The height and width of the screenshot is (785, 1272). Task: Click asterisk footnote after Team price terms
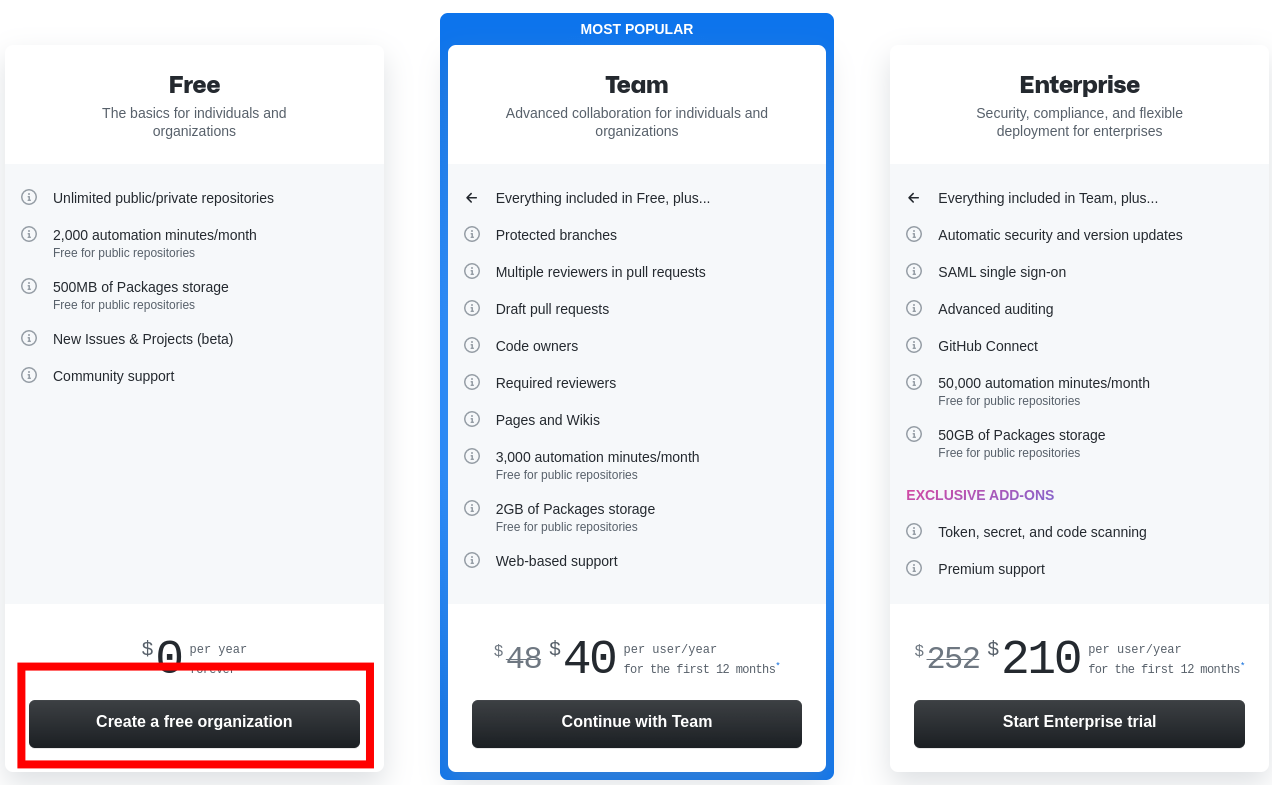[778, 664]
